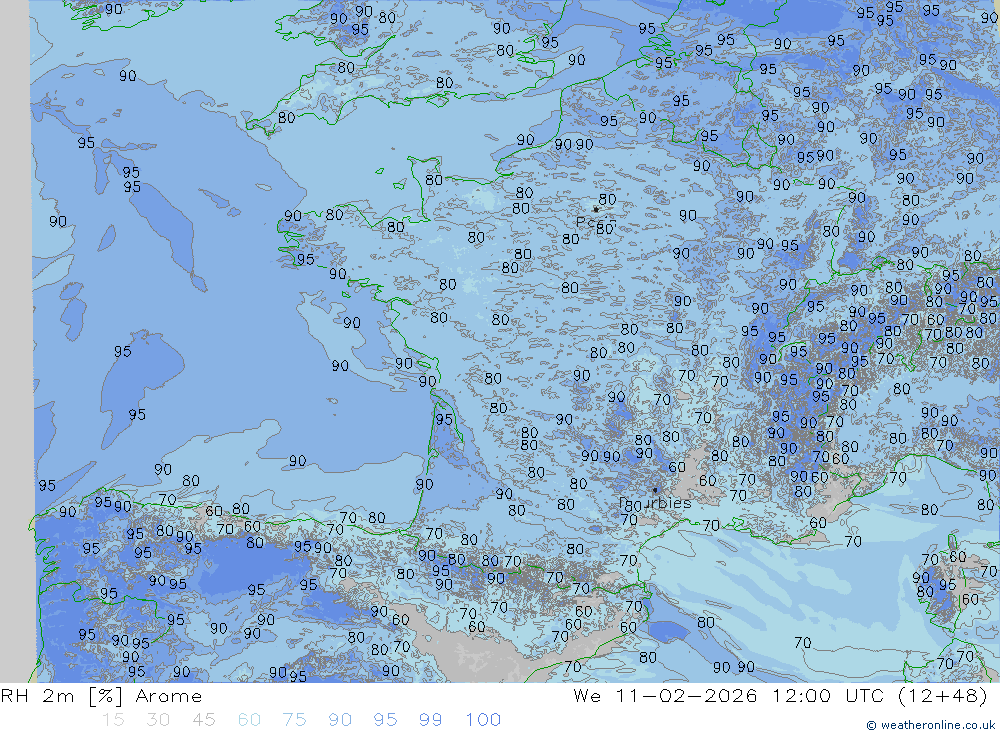This screenshot has width=1000, height=733.
Task: Click the legend value 90
Action: [x=339, y=720]
